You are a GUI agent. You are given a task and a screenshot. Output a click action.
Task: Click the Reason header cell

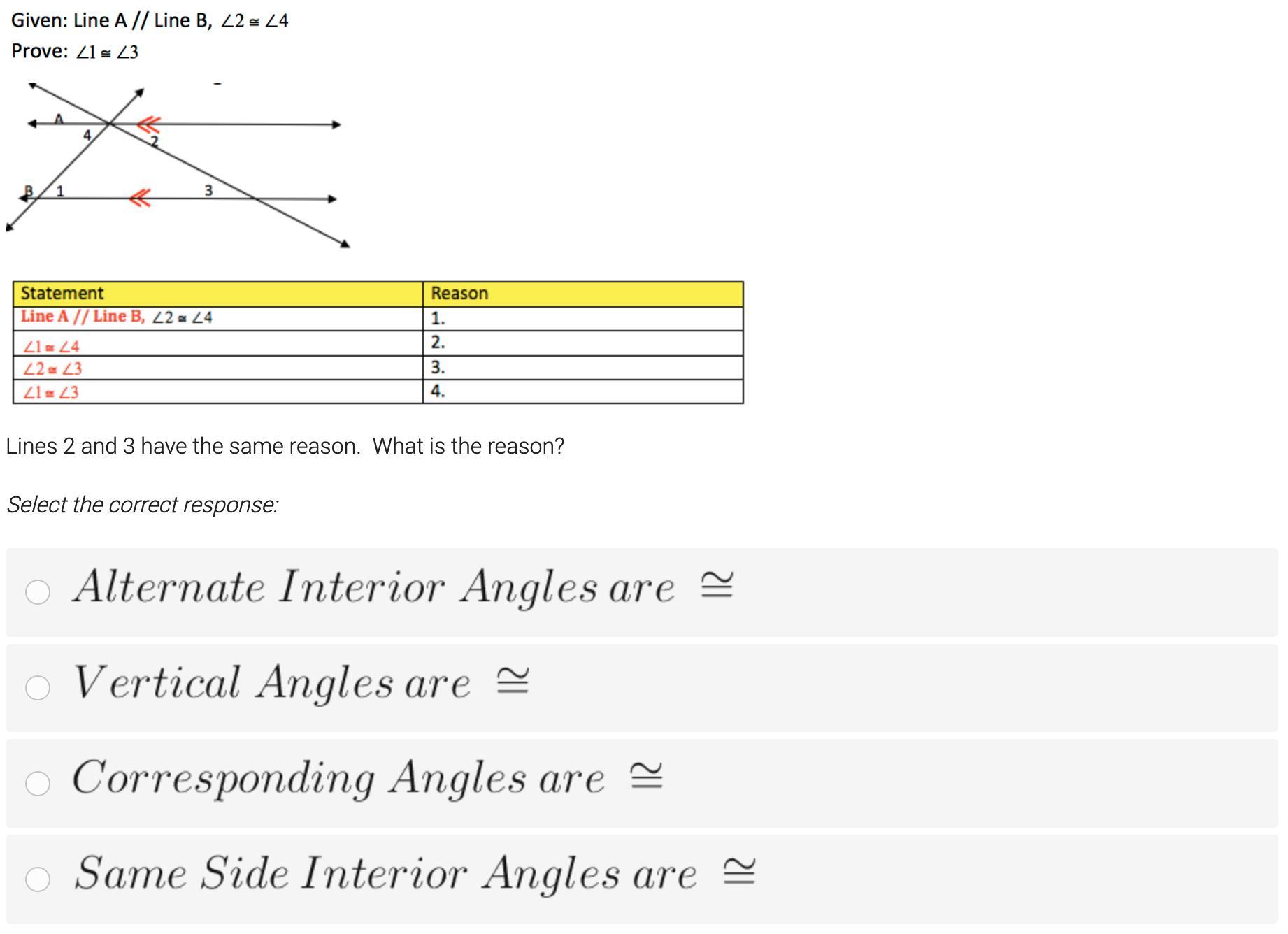[x=582, y=294]
